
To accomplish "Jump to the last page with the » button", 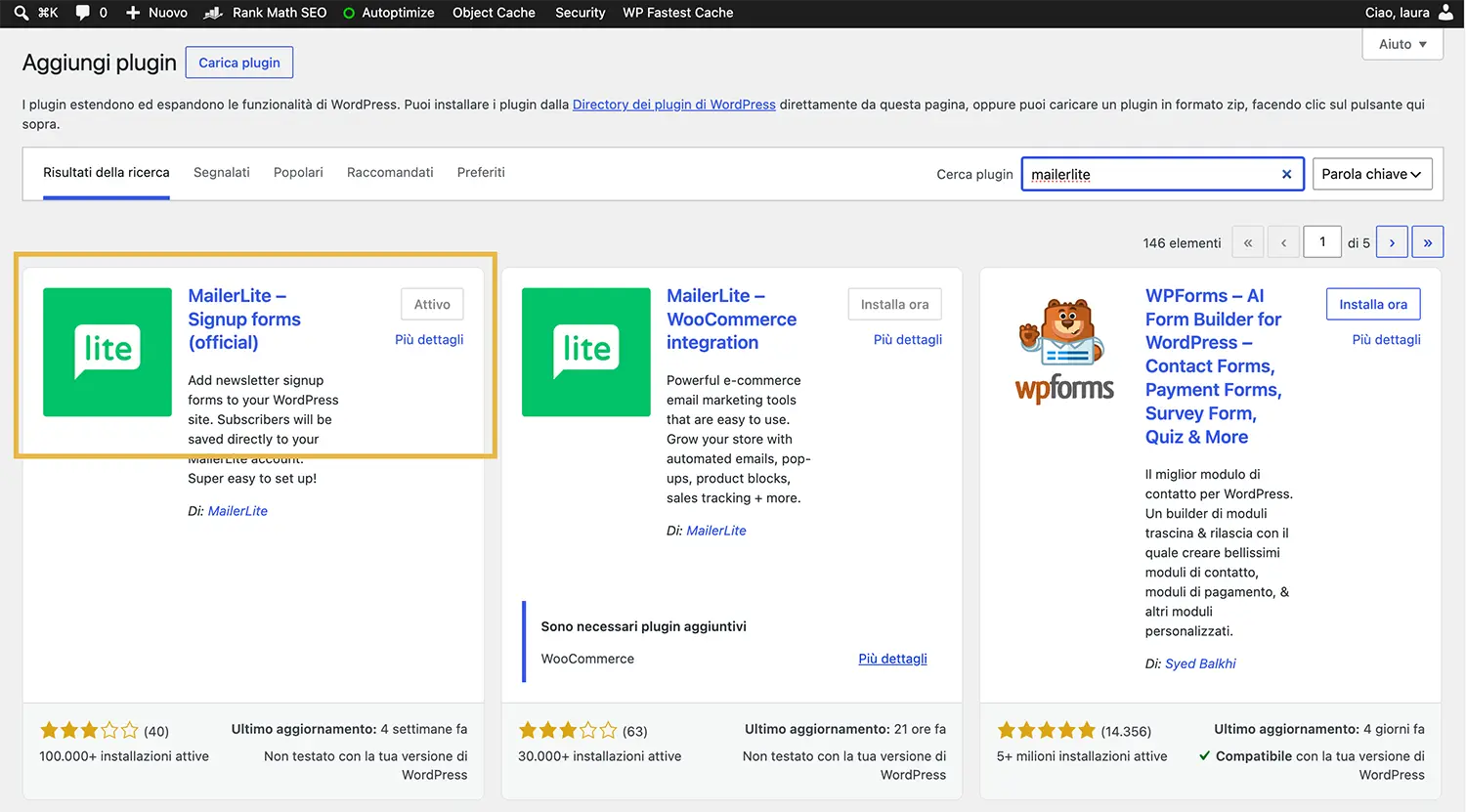I will click(x=1428, y=242).
